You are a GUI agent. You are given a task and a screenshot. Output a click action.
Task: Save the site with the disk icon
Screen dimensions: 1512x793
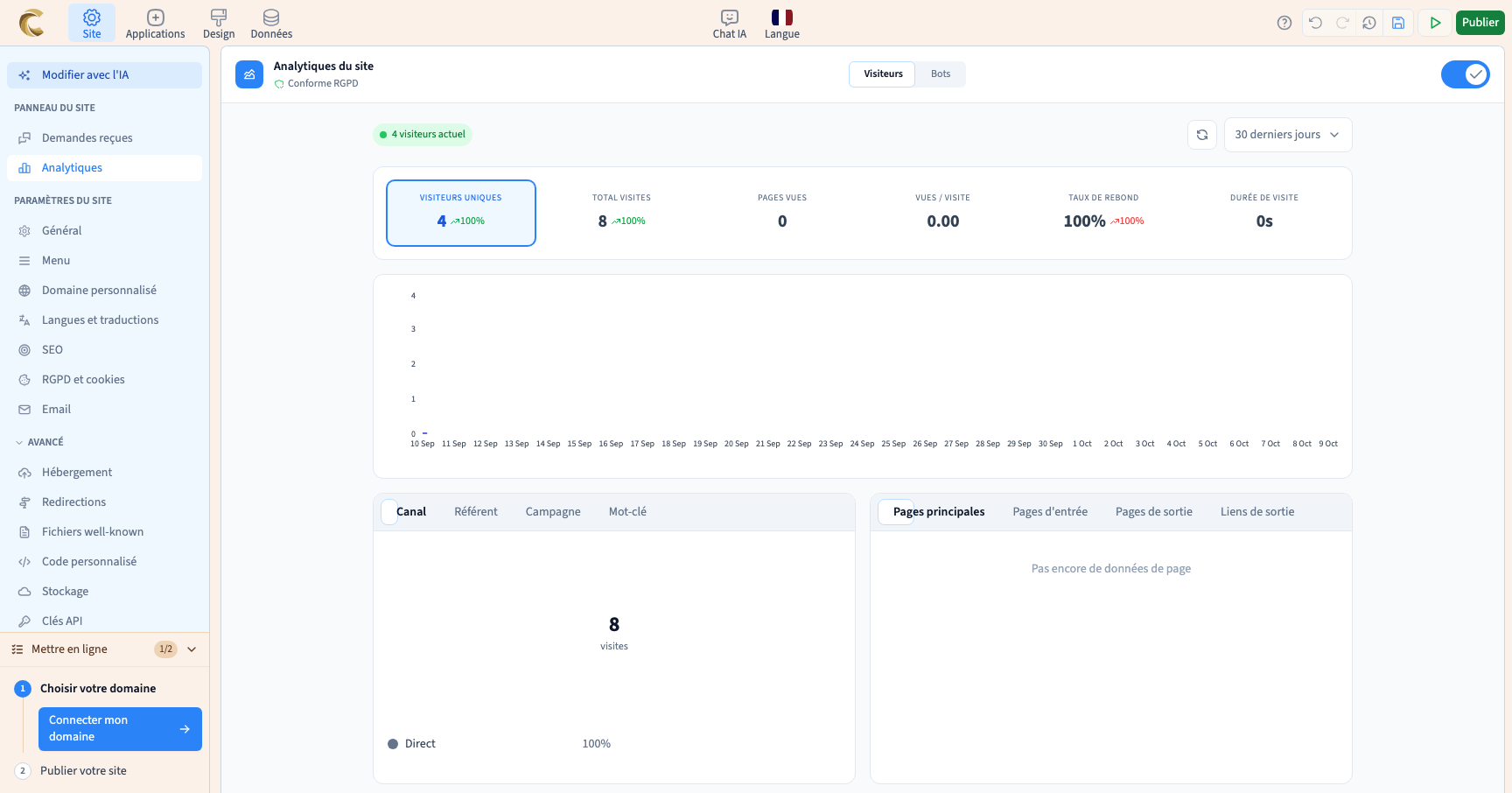pyautogui.click(x=1398, y=23)
